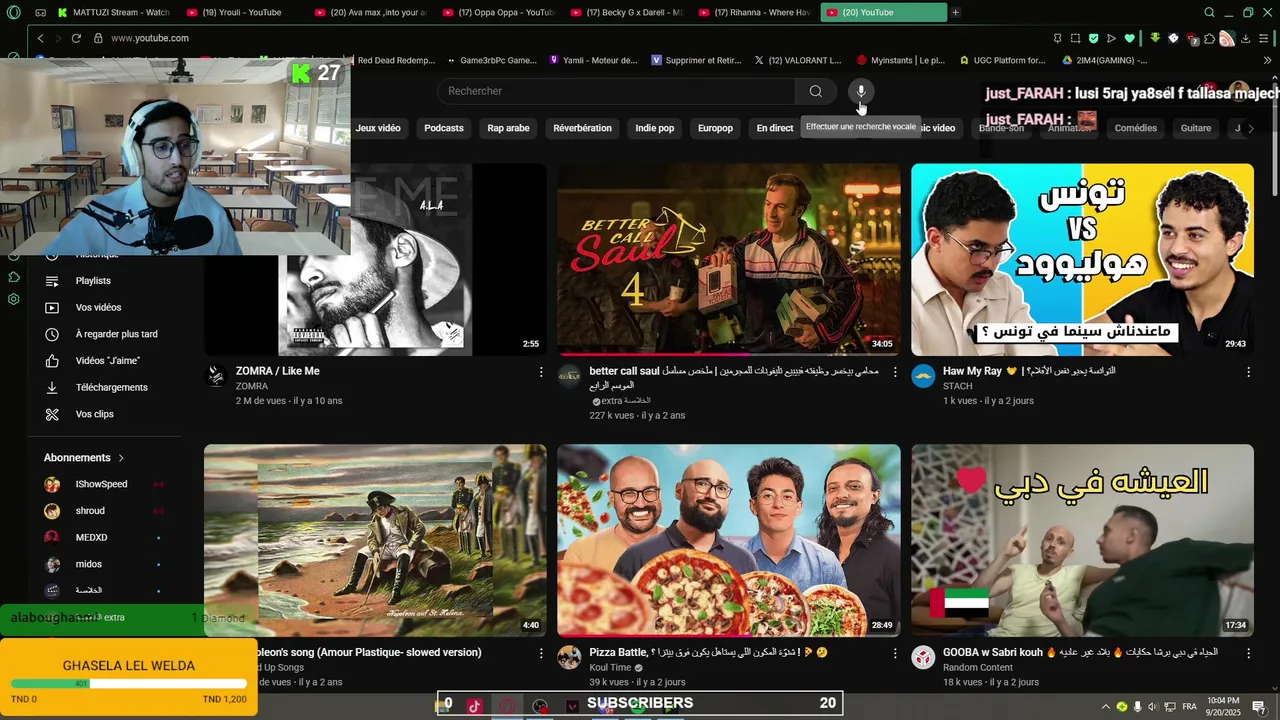Go back with the browser back arrow
The height and width of the screenshot is (720, 1280).
coord(41,38)
